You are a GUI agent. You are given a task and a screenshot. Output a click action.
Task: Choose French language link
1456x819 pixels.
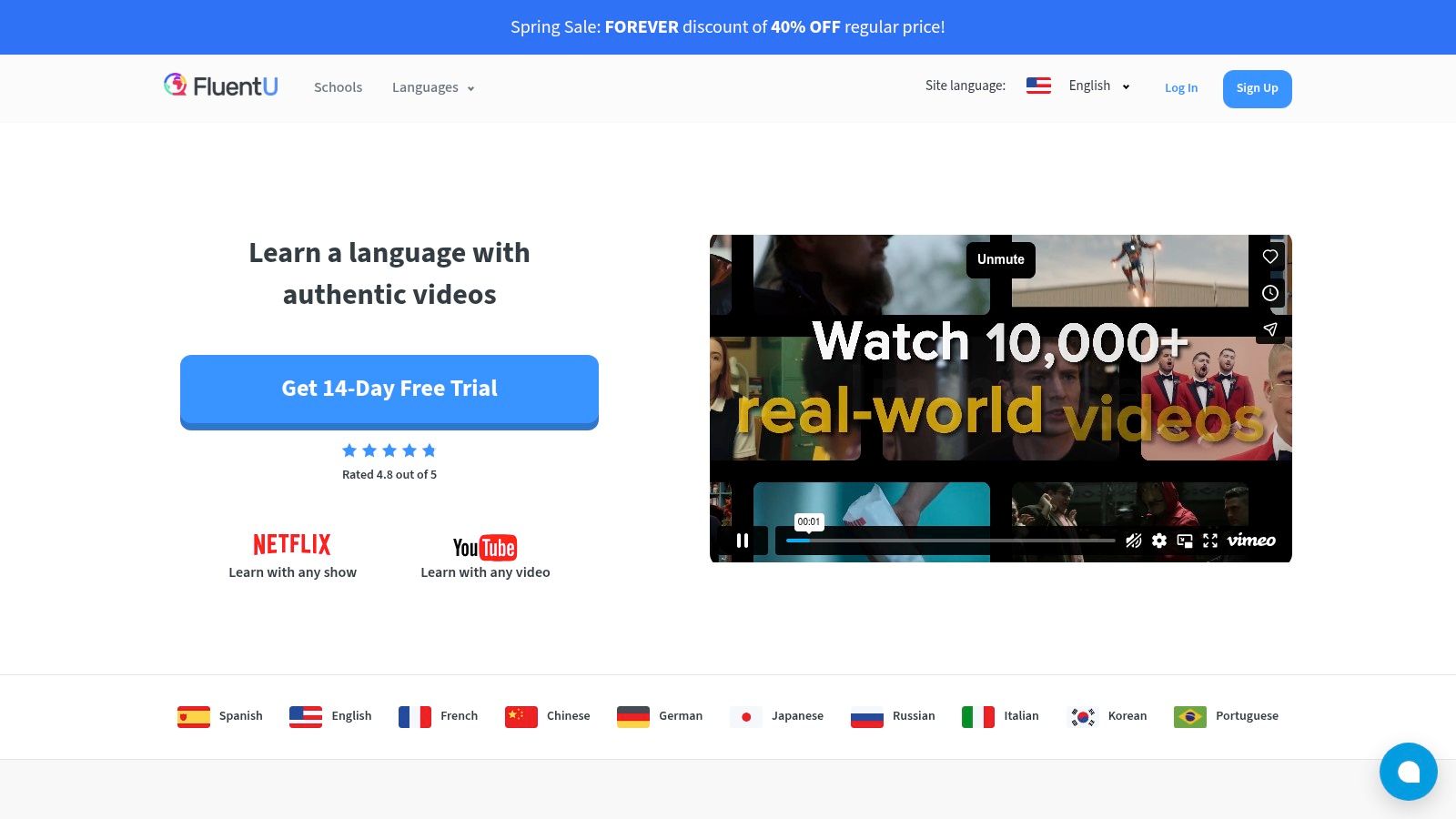438,716
